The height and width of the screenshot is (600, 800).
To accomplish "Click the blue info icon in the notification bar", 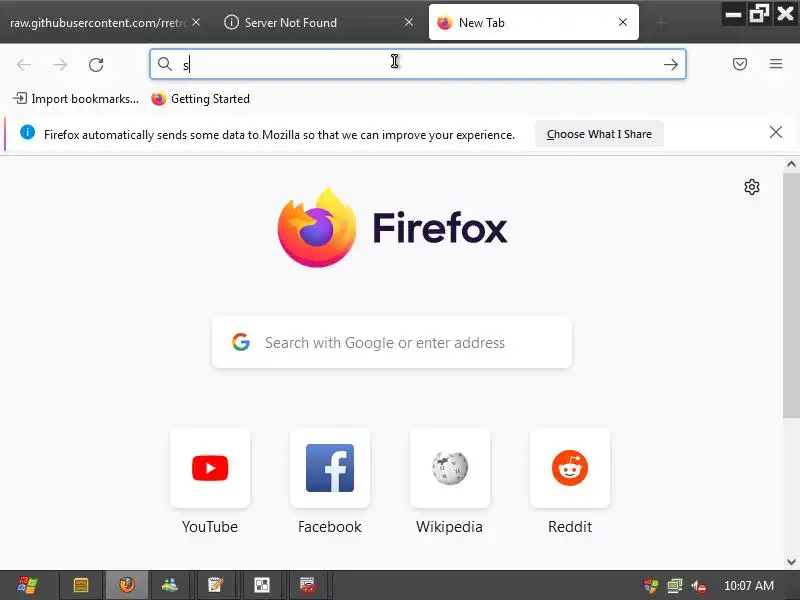I will point(28,133).
